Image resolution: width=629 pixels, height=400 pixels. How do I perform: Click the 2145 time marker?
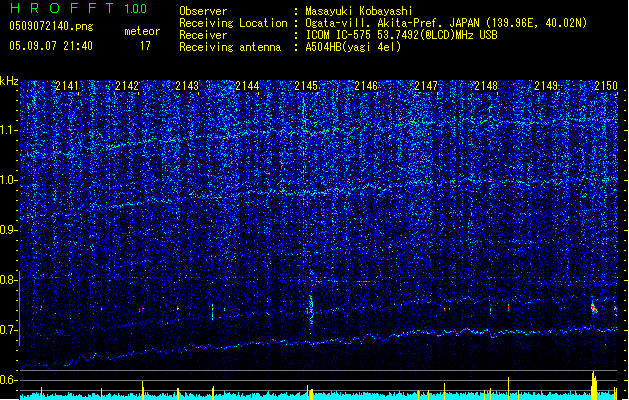(x=307, y=87)
